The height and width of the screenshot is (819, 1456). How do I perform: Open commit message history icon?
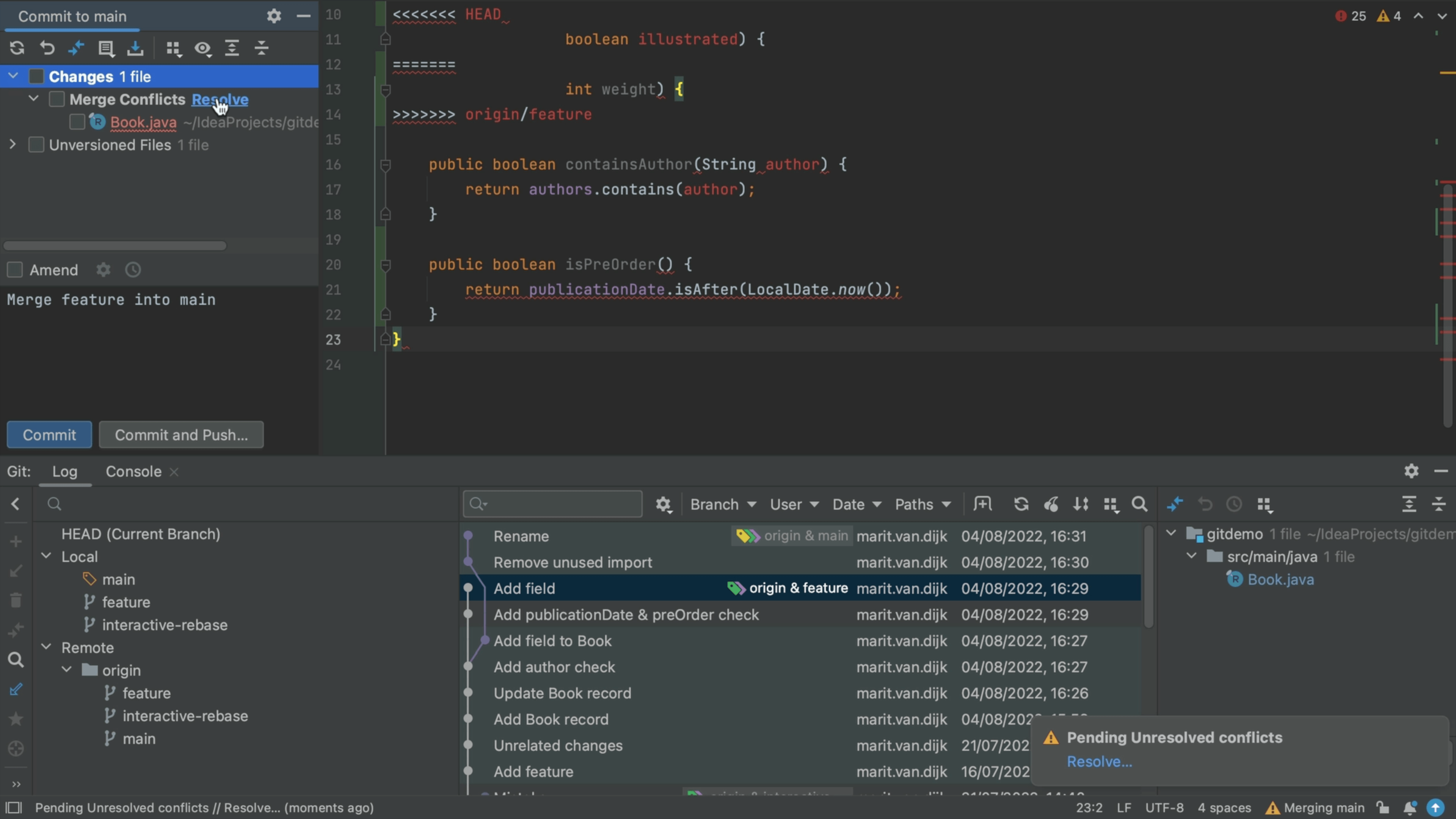132,270
